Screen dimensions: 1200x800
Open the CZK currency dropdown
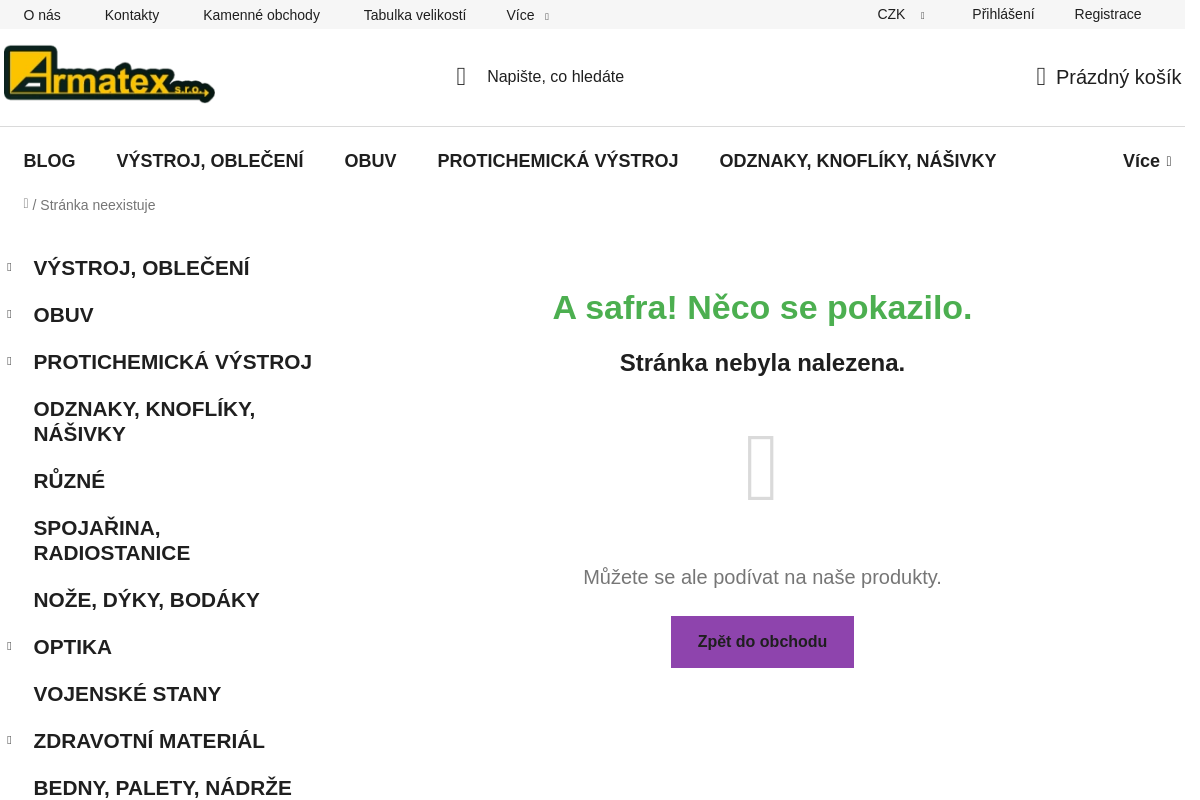[x=900, y=15]
